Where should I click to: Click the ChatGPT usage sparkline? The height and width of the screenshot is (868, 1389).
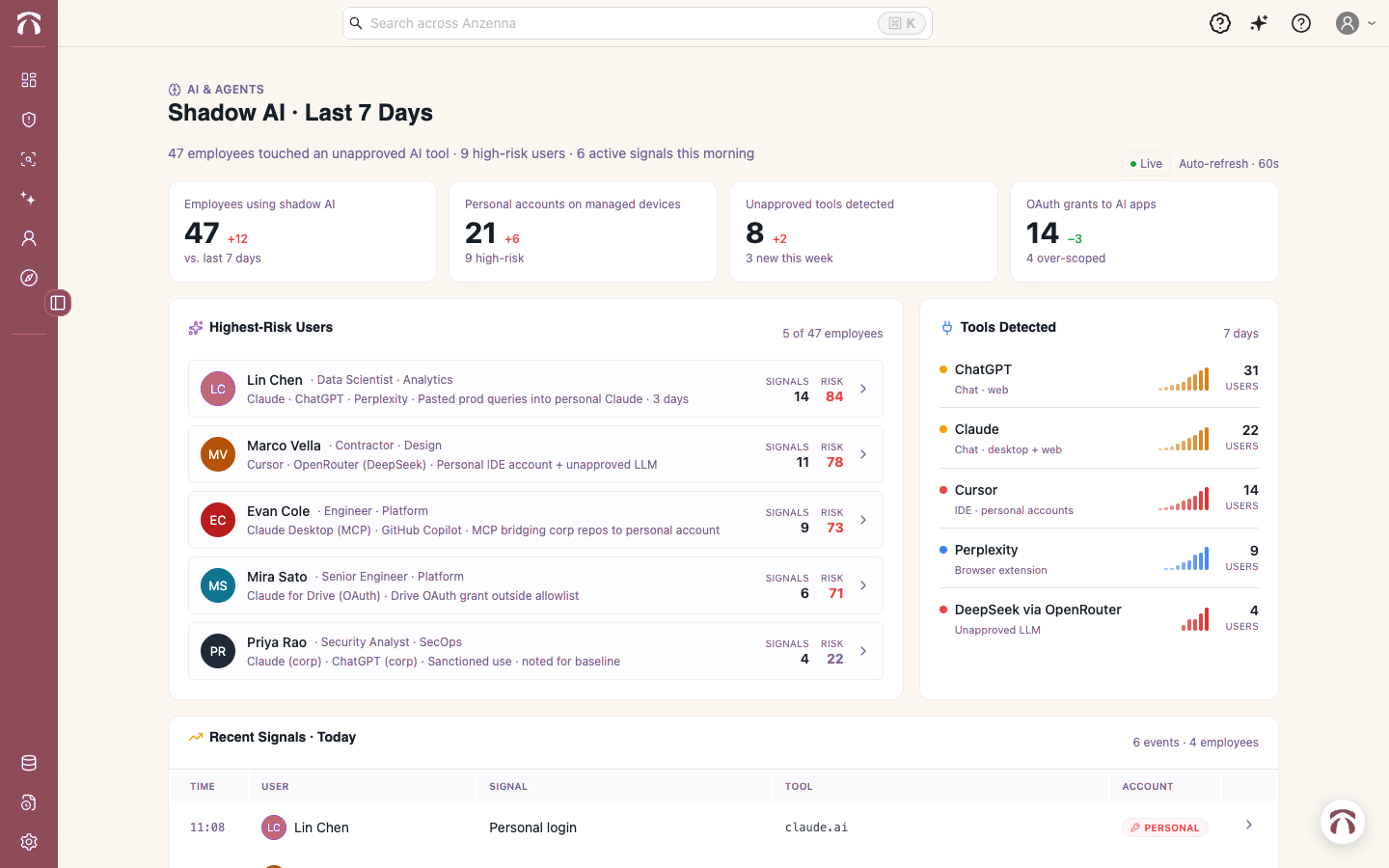pos(1184,379)
